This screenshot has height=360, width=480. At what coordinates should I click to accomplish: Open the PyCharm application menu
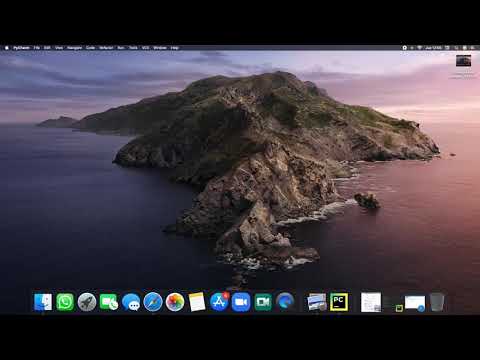pyautogui.click(x=21, y=48)
